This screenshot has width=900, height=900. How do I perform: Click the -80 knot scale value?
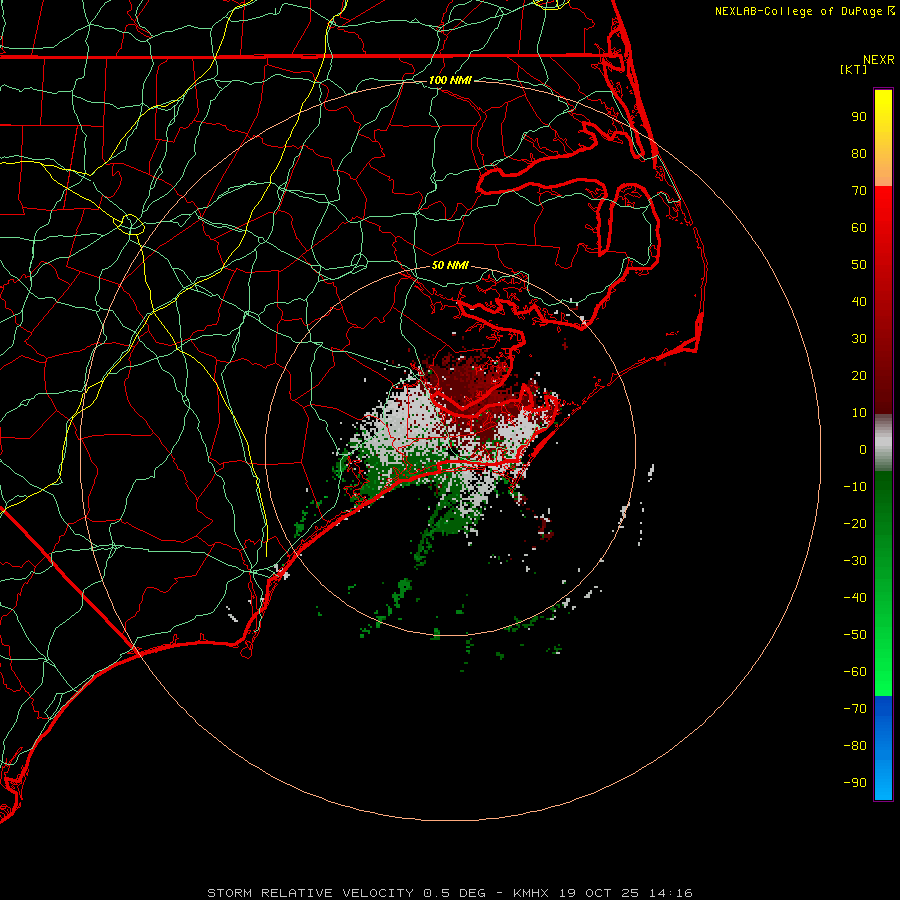pyautogui.click(x=855, y=746)
